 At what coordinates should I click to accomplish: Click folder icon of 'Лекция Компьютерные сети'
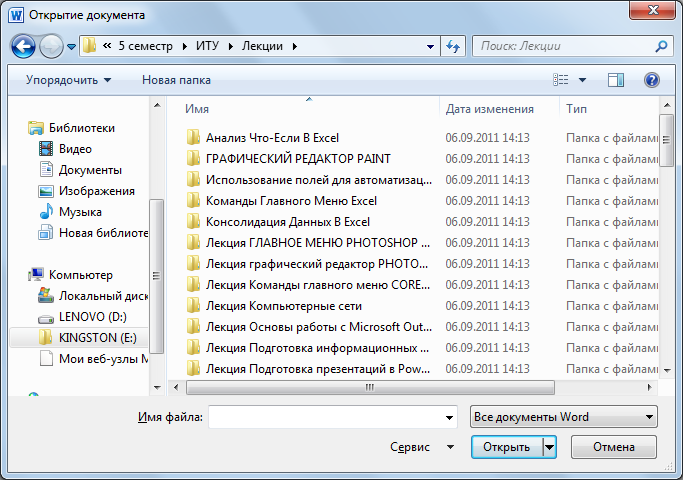(193, 305)
